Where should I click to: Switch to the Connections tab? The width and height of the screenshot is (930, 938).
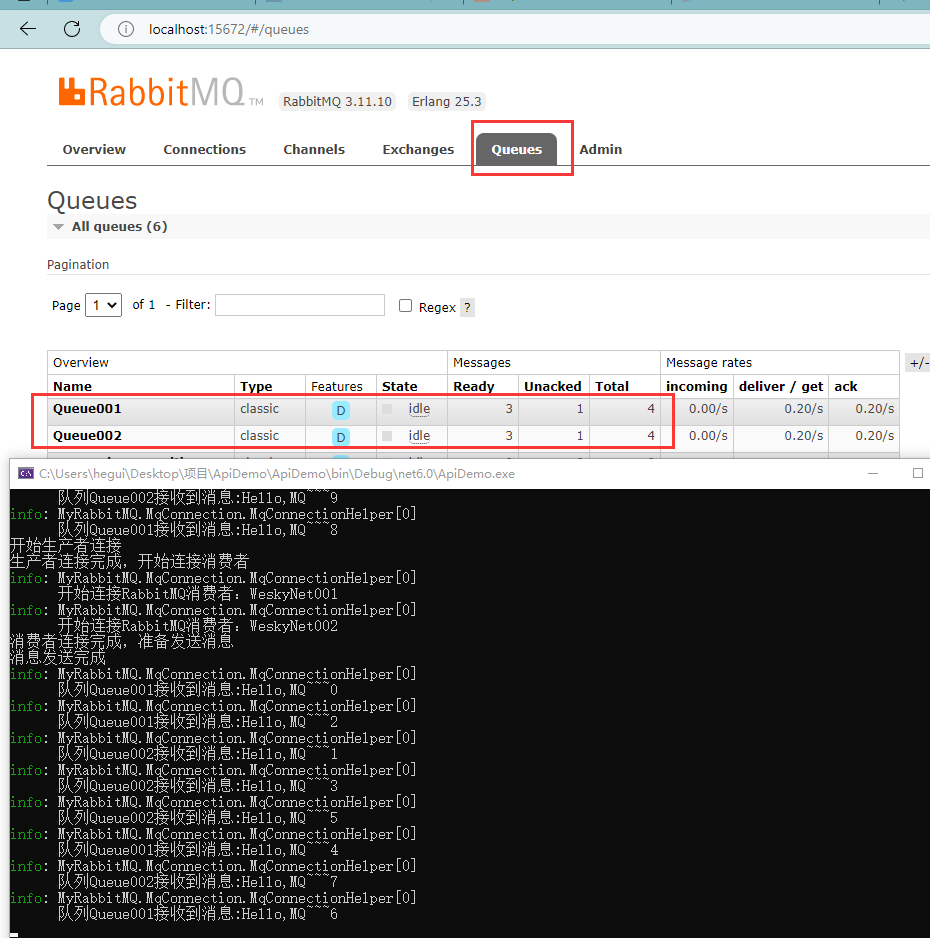click(x=205, y=150)
